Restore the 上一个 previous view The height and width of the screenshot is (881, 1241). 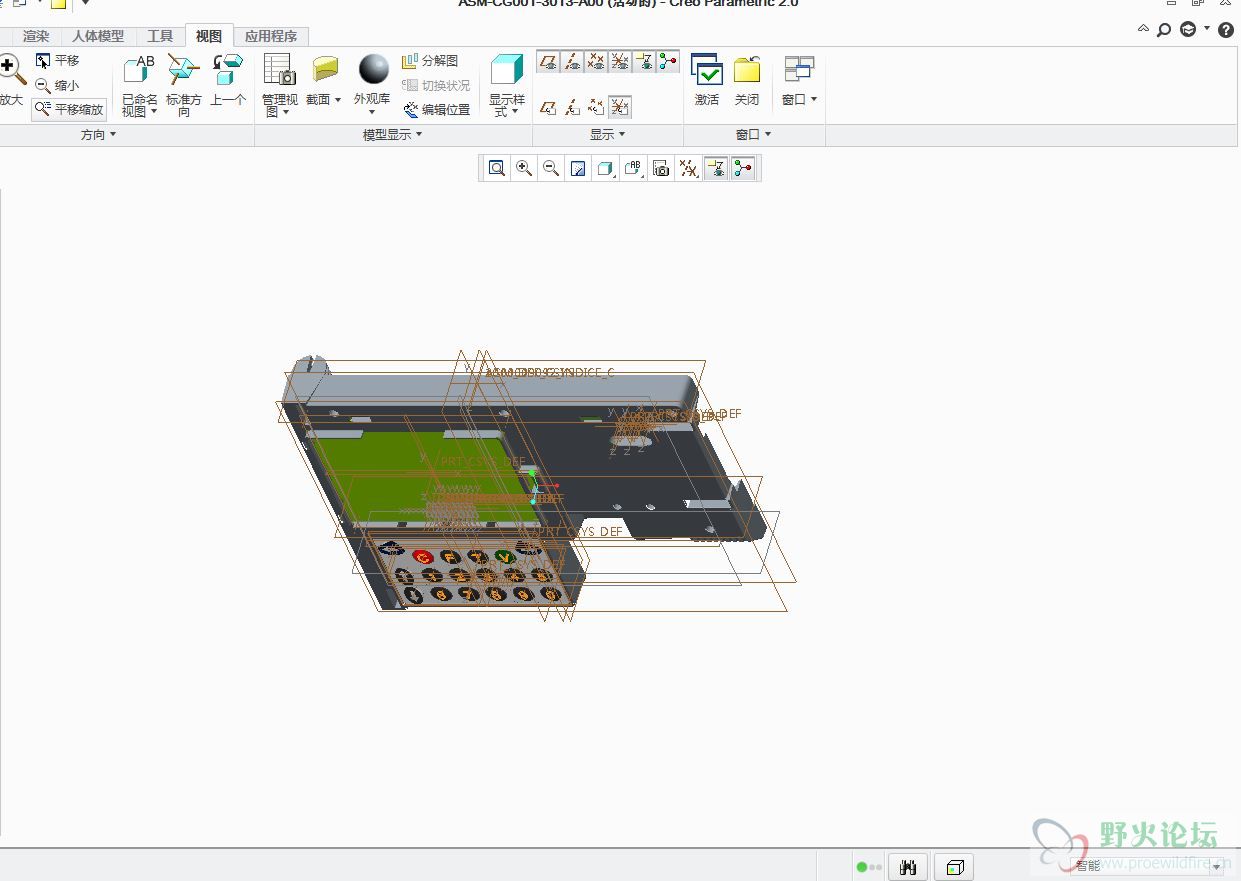click(228, 80)
